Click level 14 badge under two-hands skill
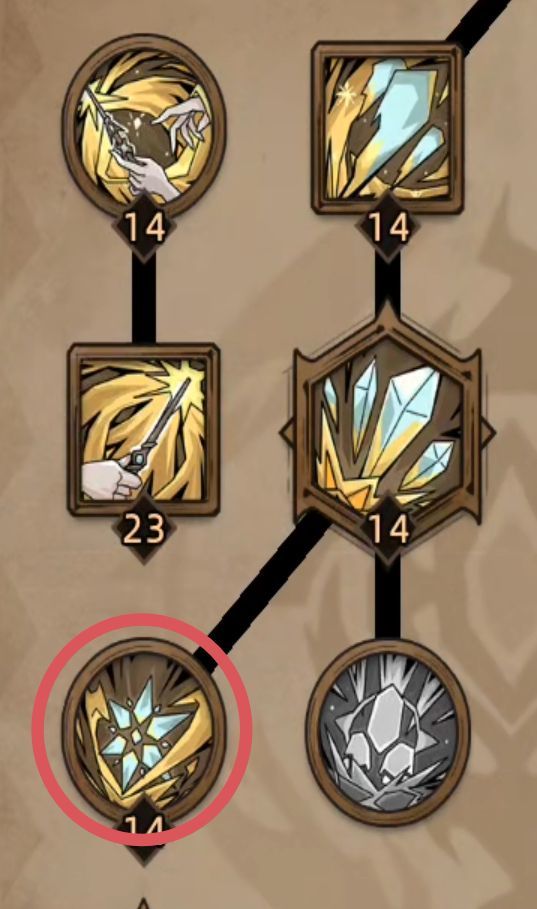This screenshot has height=909, width=537. [144, 228]
